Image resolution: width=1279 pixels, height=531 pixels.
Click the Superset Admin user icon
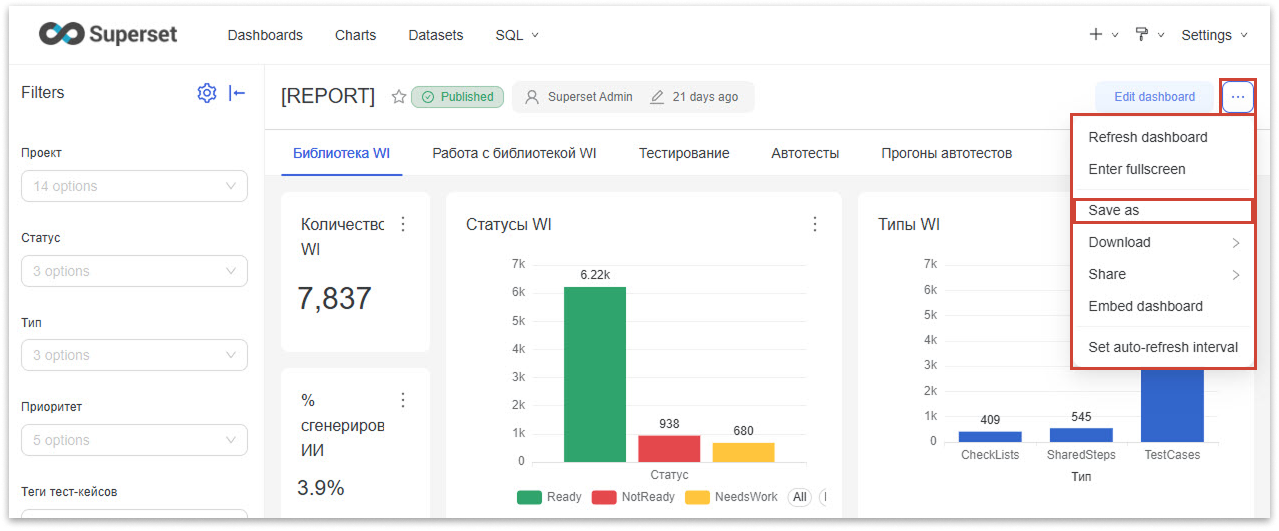(532, 97)
